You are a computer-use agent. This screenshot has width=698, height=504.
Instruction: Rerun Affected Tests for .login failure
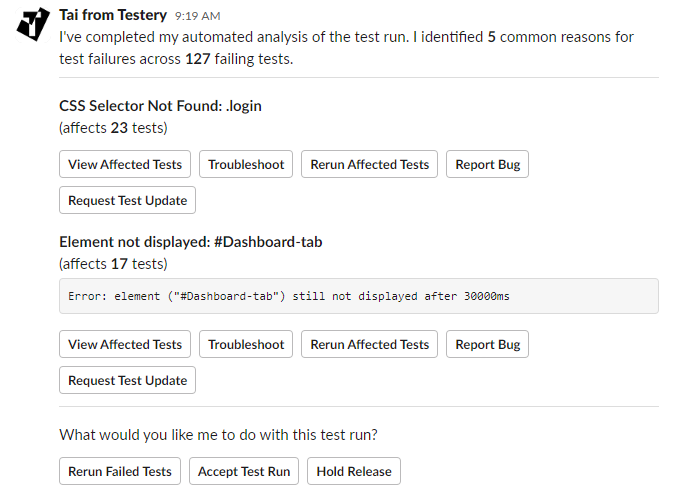pos(369,164)
